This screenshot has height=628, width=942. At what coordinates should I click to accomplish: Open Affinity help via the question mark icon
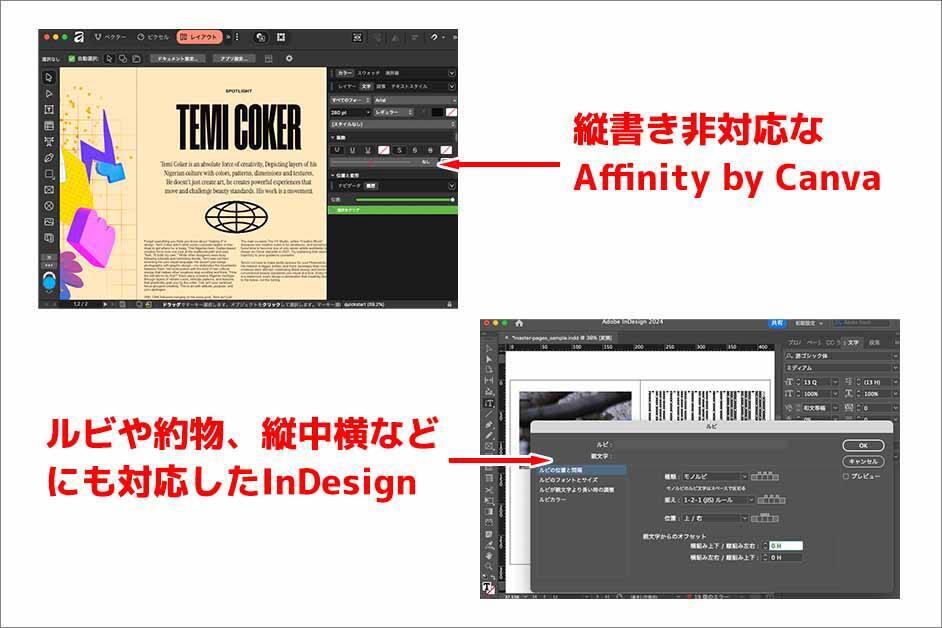click(434, 38)
